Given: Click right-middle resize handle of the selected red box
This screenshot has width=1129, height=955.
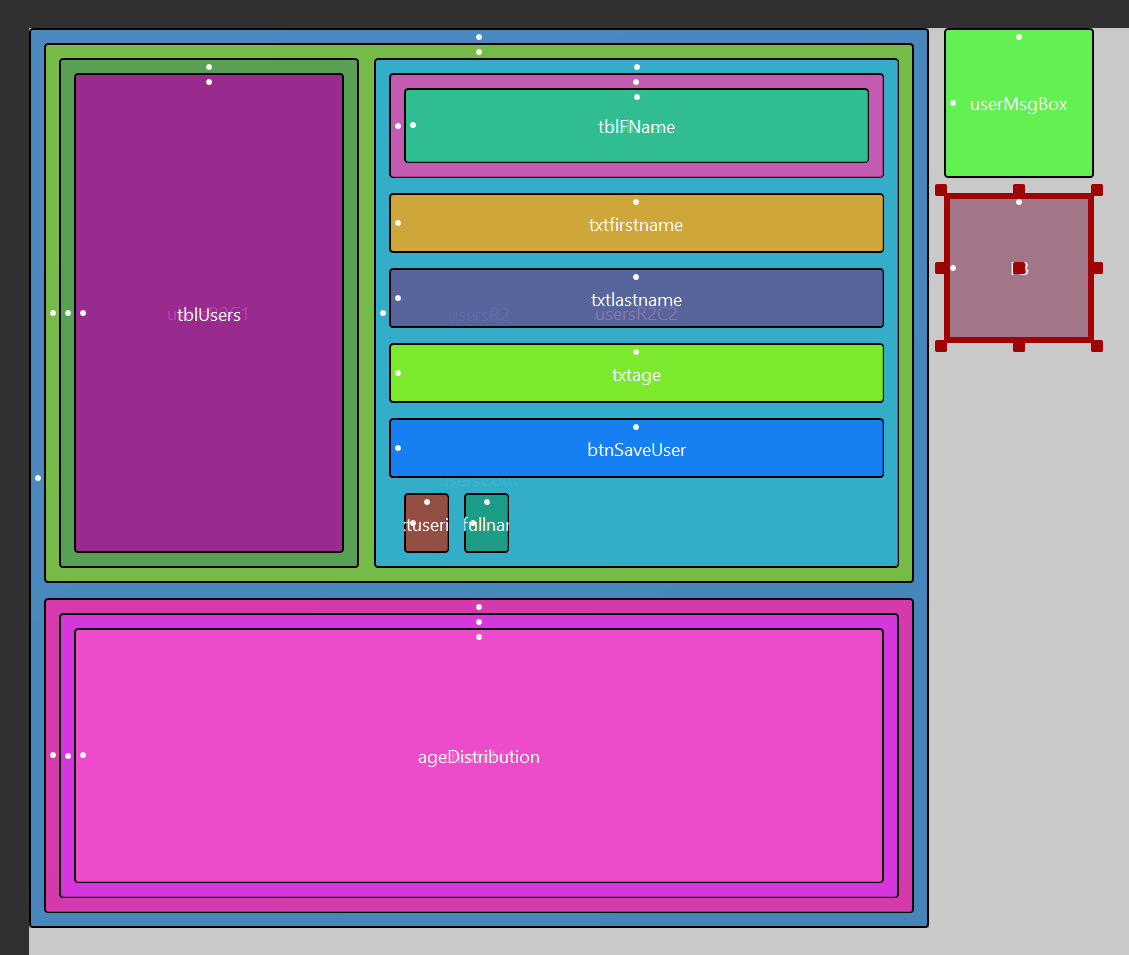Looking at the screenshot, I should 1097,268.
